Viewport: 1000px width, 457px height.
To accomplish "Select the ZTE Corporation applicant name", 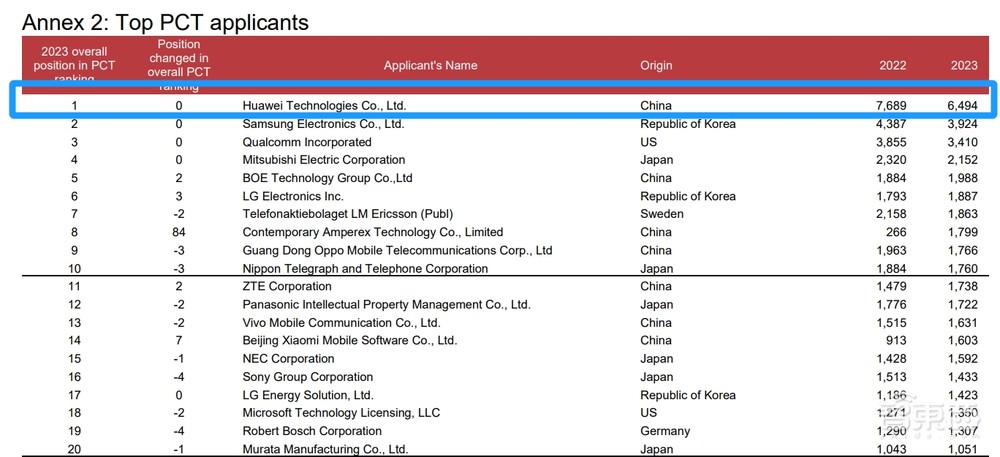I will tap(287, 286).
